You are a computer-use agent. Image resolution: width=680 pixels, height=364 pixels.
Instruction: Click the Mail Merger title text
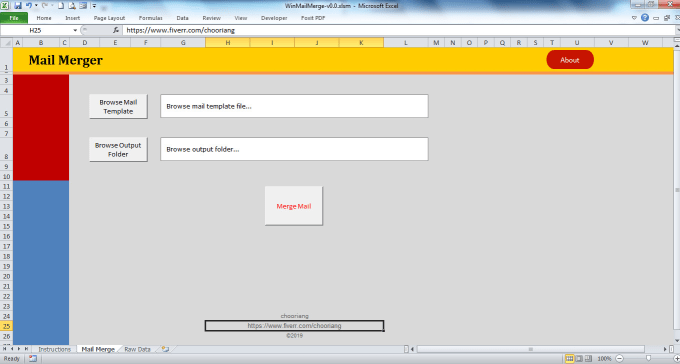click(x=65, y=60)
